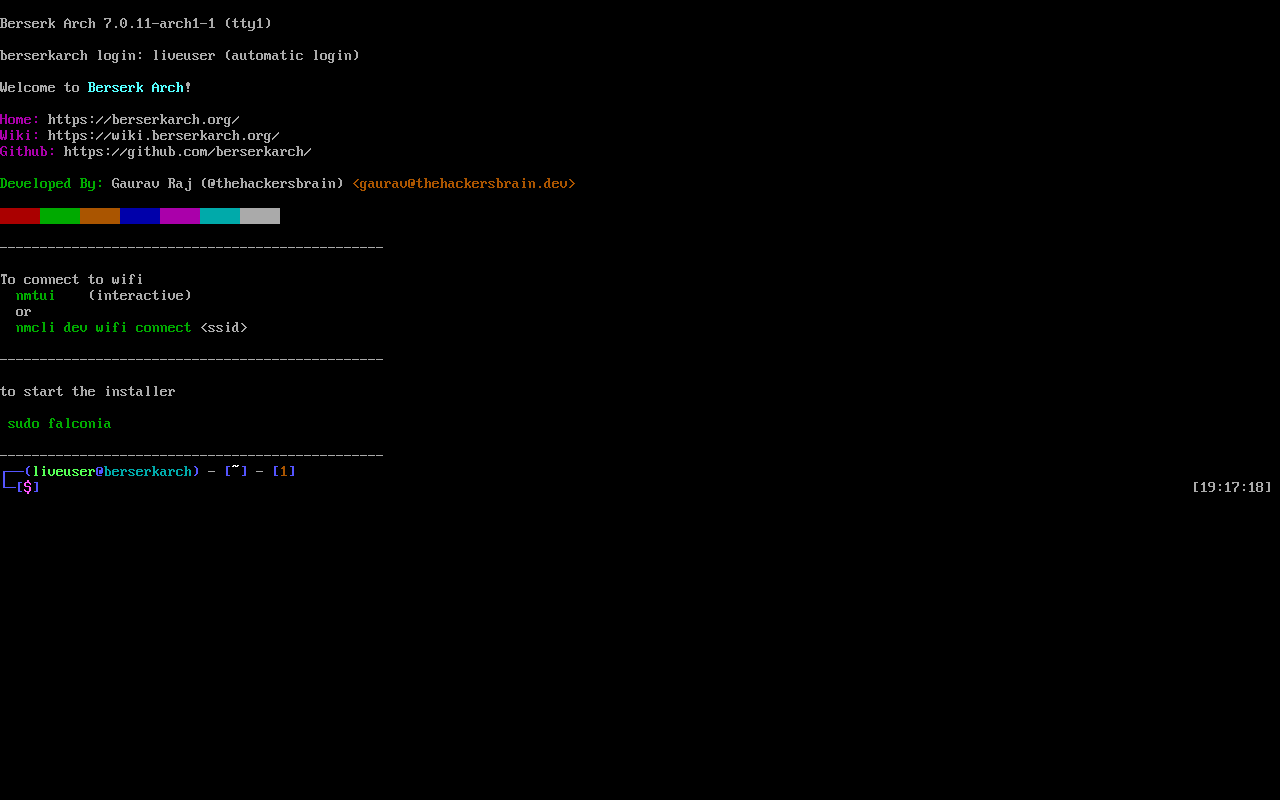Click the 'Berserk Arch' cyan welcome name
The height and width of the screenshot is (800, 1280).
coord(136,88)
